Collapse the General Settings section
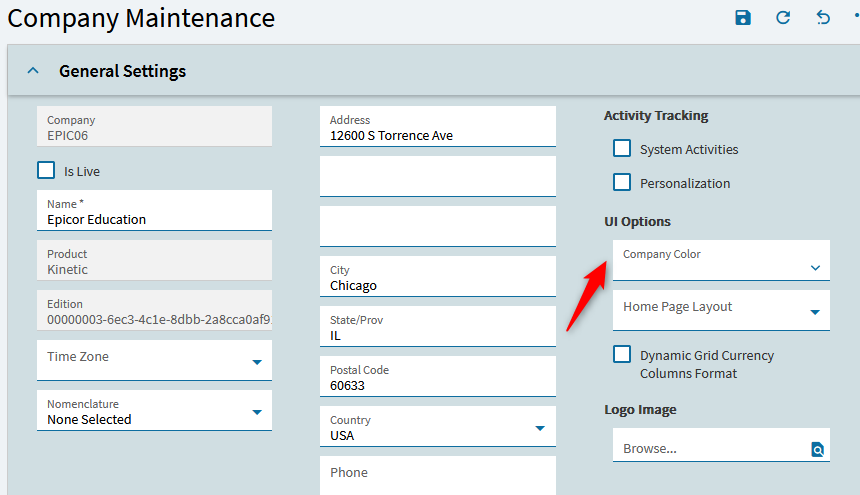Viewport: 860px width, 495px height. 33,71
